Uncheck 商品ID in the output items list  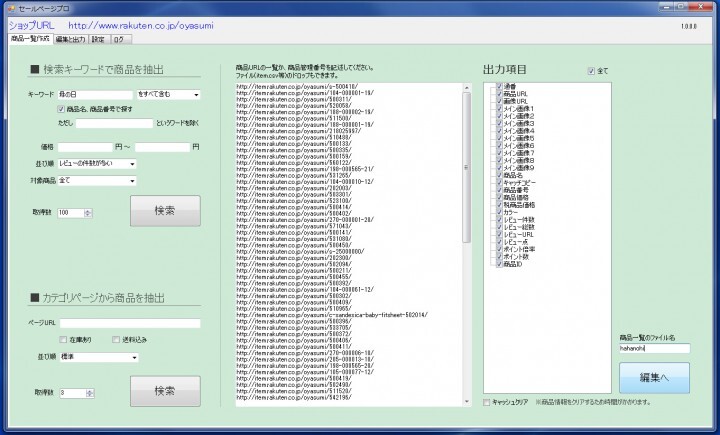498,265
